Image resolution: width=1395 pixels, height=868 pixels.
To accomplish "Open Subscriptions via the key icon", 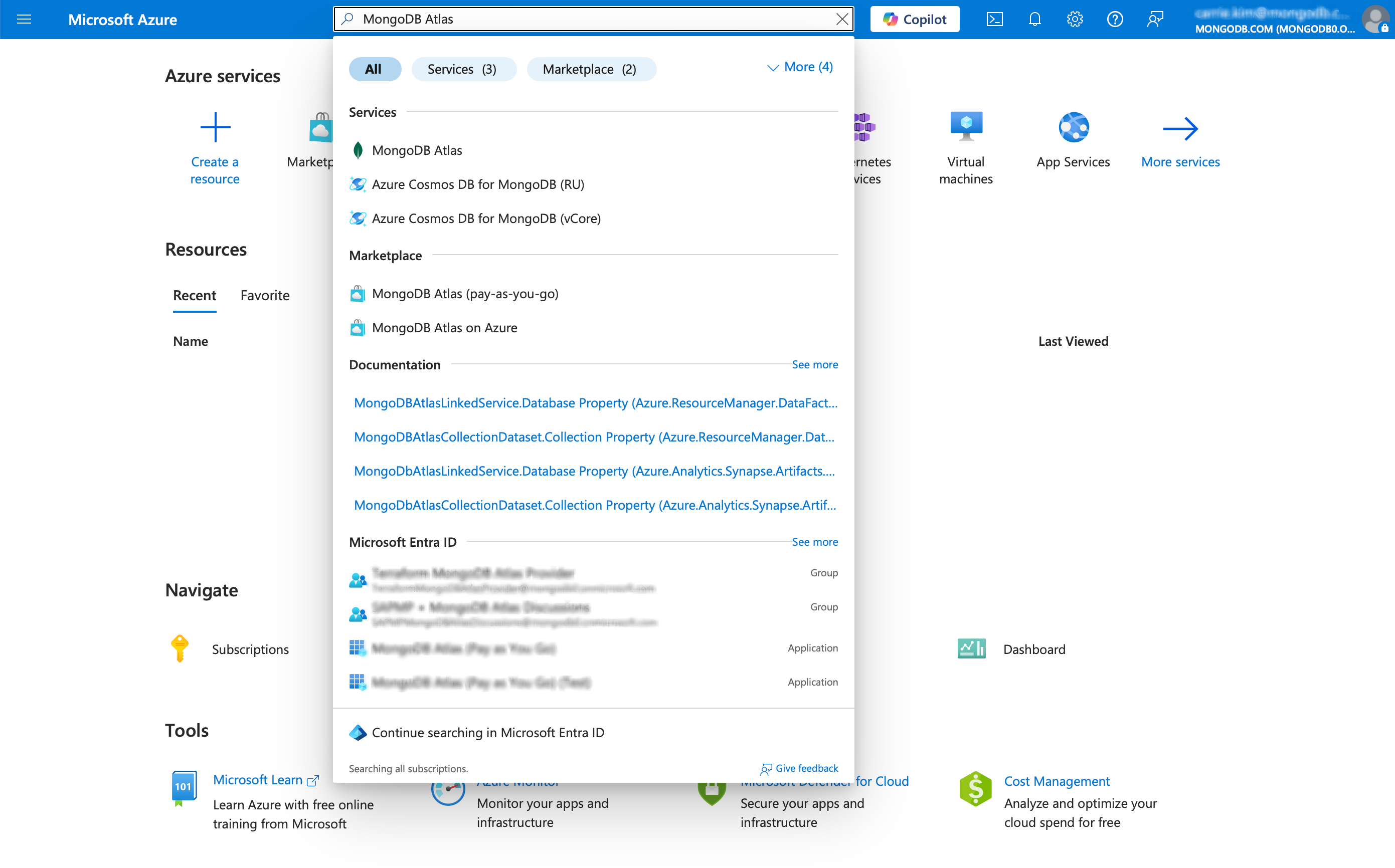I will click(x=179, y=648).
